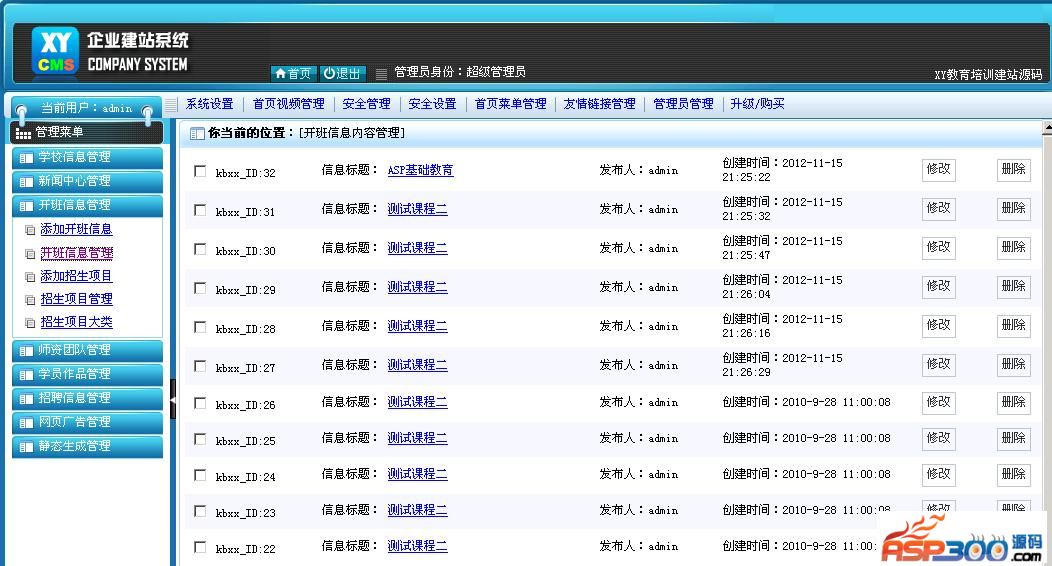This screenshot has height=566, width=1052.
Task: Click the 退出 logout power icon
Action: [342, 73]
